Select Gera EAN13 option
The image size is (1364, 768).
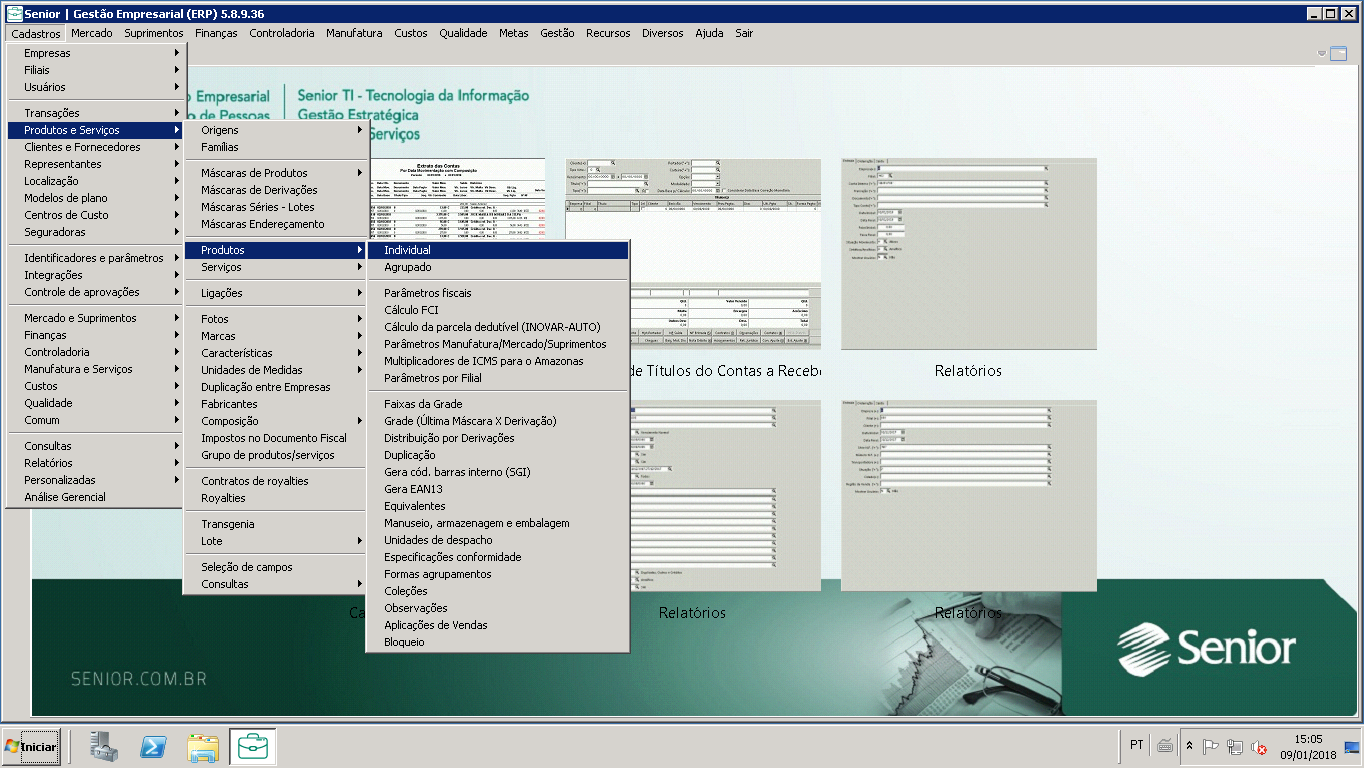tap(498, 489)
